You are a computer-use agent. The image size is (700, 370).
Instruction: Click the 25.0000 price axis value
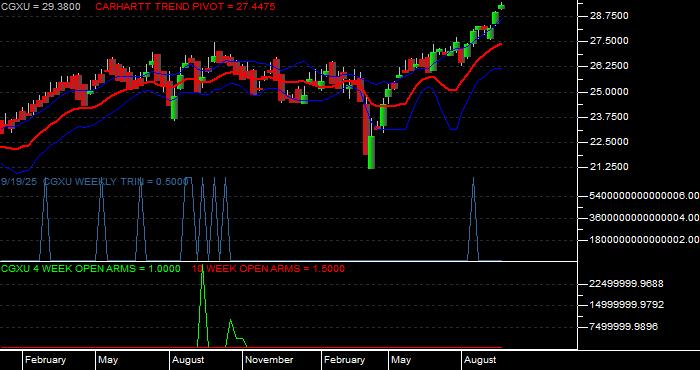608,92
